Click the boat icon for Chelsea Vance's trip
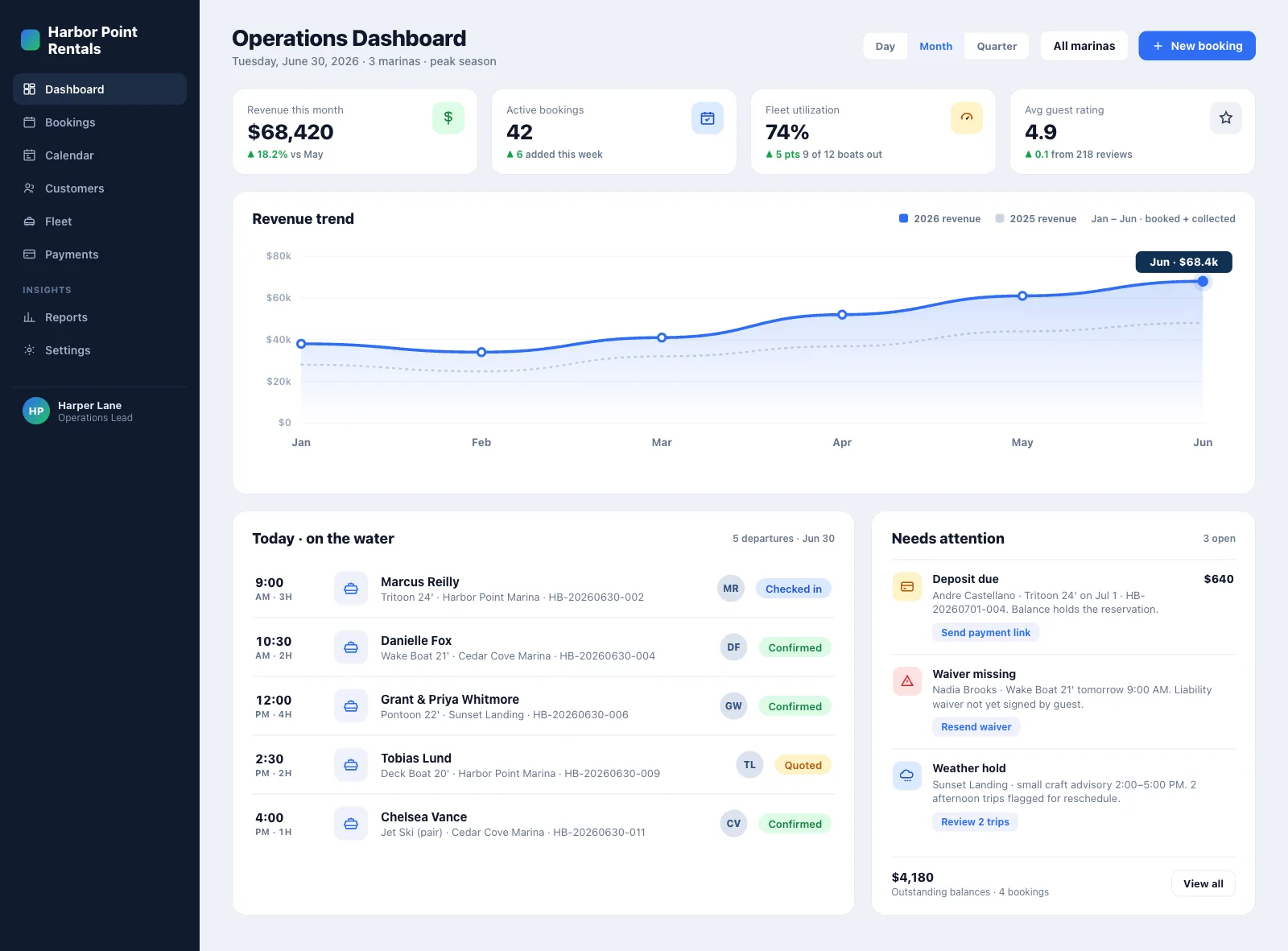 (351, 824)
